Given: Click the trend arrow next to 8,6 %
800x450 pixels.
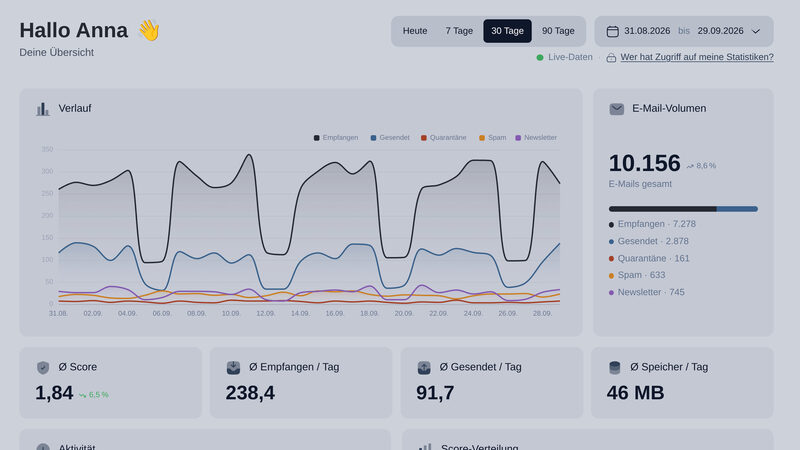Looking at the screenshot, I should 690,166.
